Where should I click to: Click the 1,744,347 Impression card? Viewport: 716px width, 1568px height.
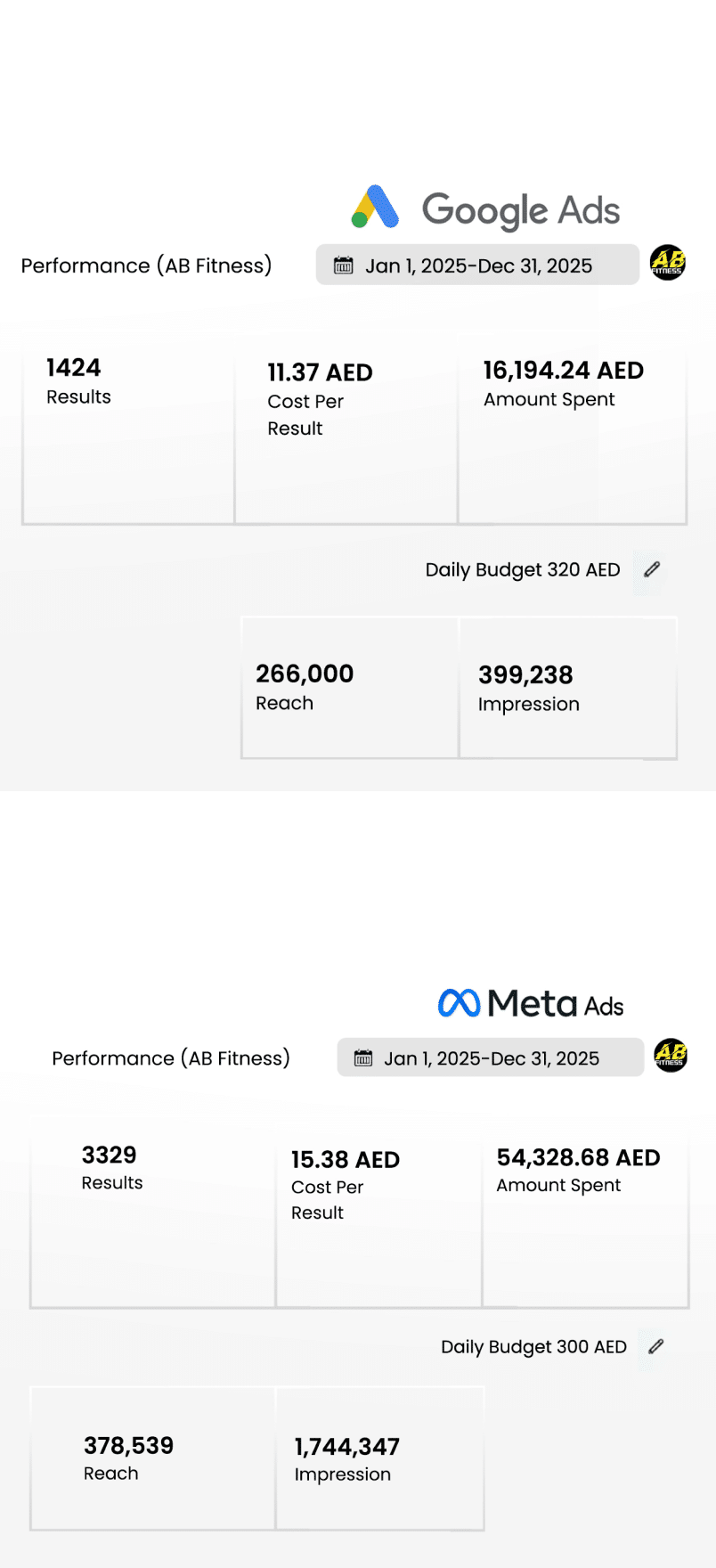point(379,1458)
